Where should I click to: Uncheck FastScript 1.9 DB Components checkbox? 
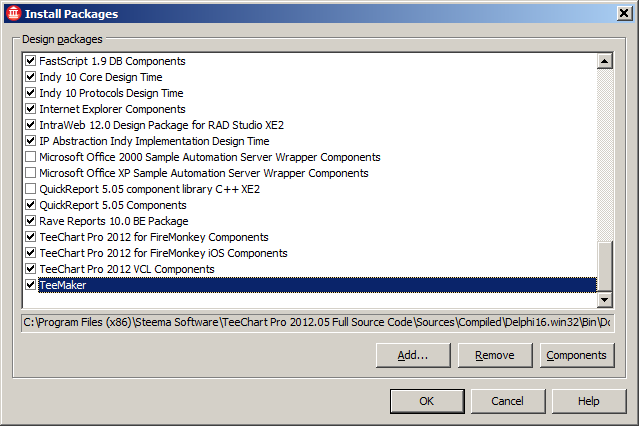pos(31,61)
